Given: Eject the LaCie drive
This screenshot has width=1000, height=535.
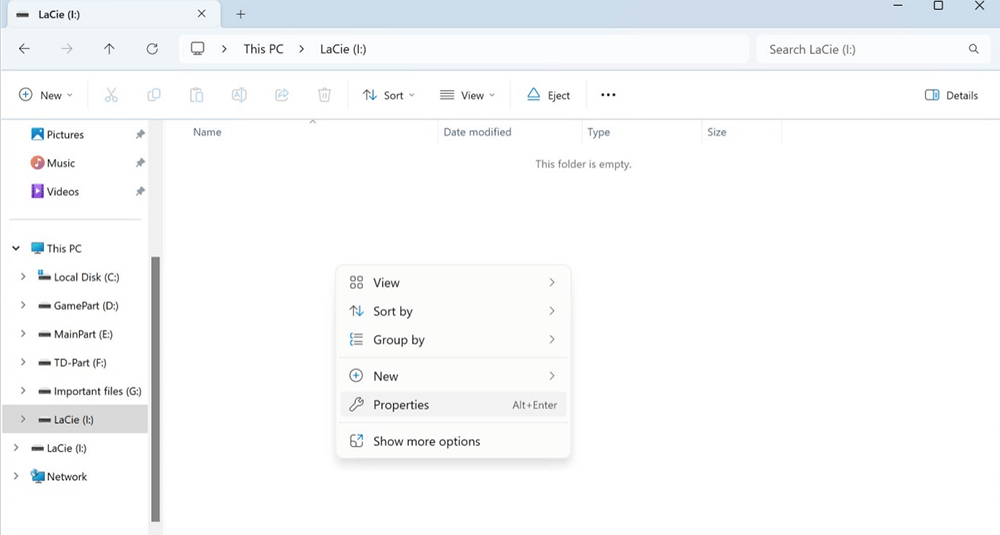Looking at the screenshot, I should pos(548,95).
